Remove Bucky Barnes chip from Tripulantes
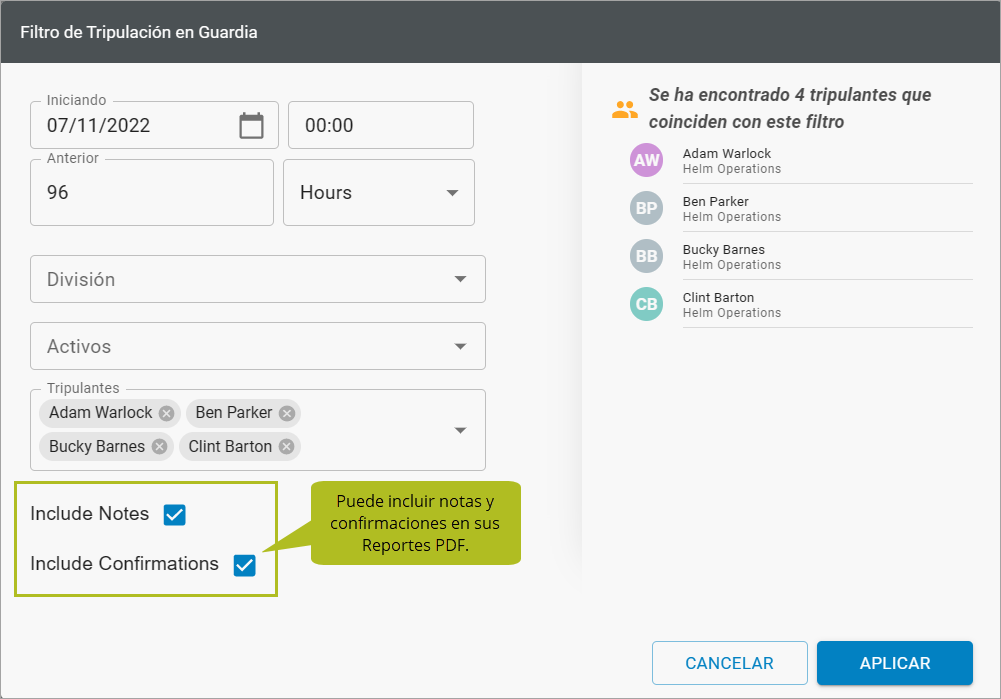The height and width of the screenshot is (699, 1001). click(160, 447)
